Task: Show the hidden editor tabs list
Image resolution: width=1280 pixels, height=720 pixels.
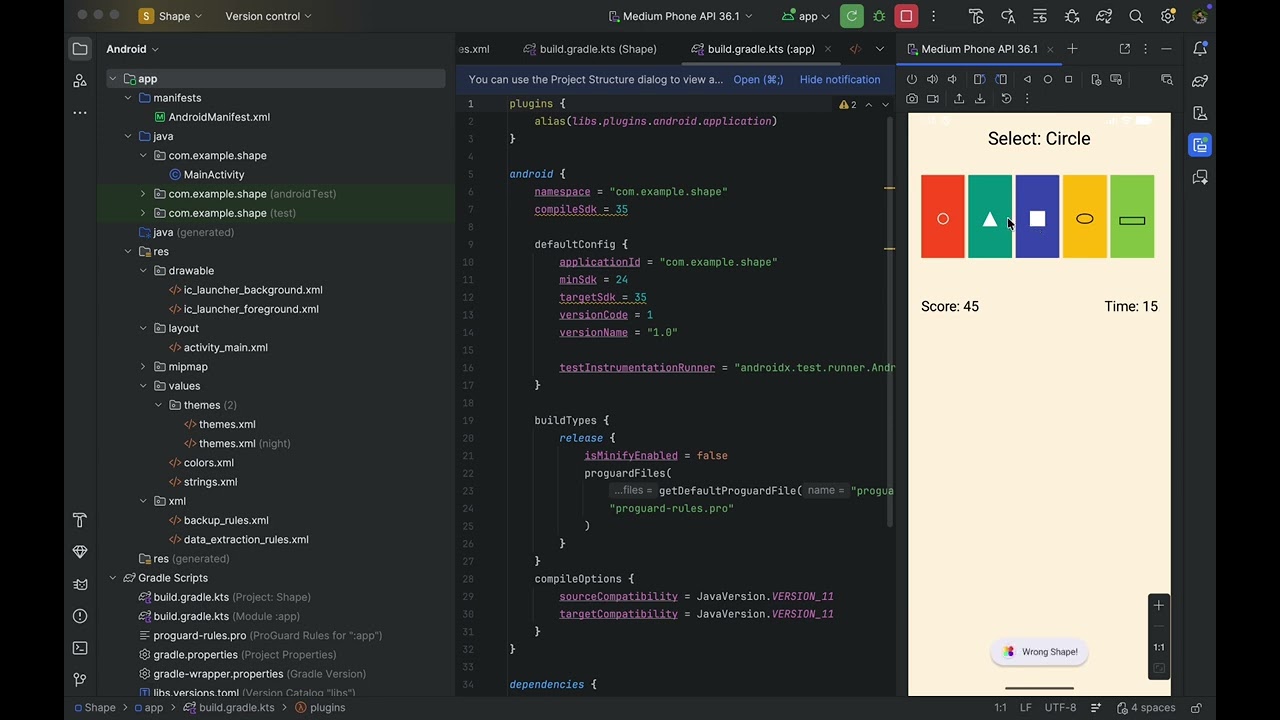Action: coord(879,49)
